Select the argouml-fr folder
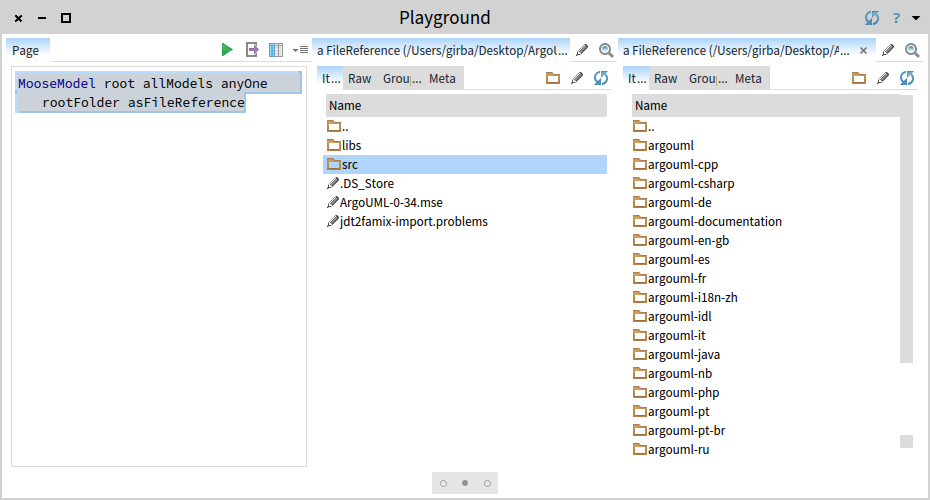Viewport: 930px width, 500px height. 765,278
